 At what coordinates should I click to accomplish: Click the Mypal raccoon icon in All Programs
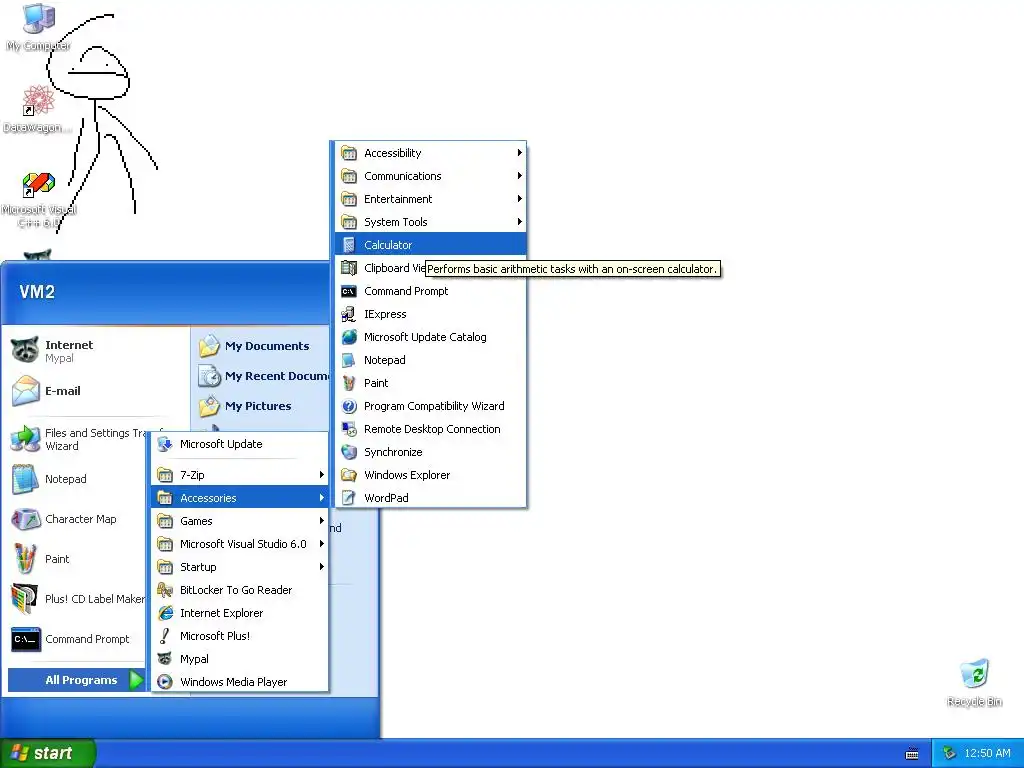click(165, 659)
